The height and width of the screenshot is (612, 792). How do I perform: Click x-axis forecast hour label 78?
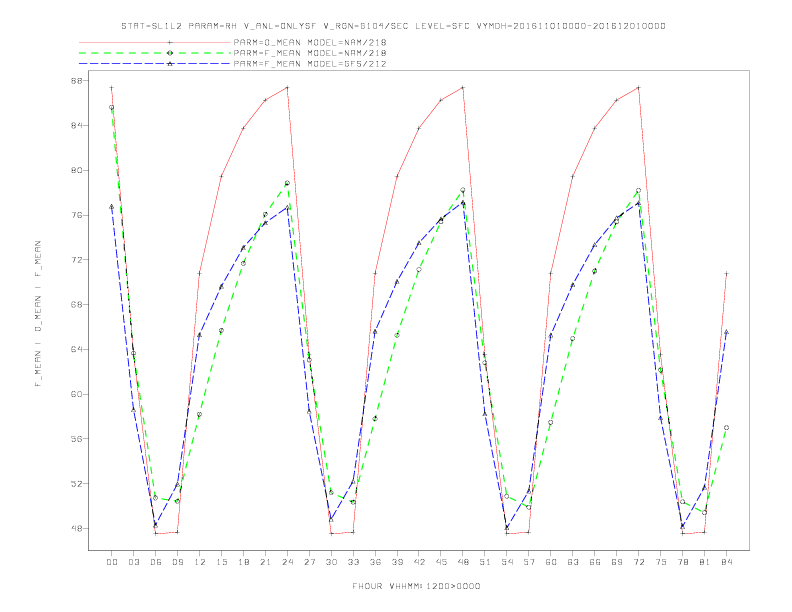coord(683,562)
